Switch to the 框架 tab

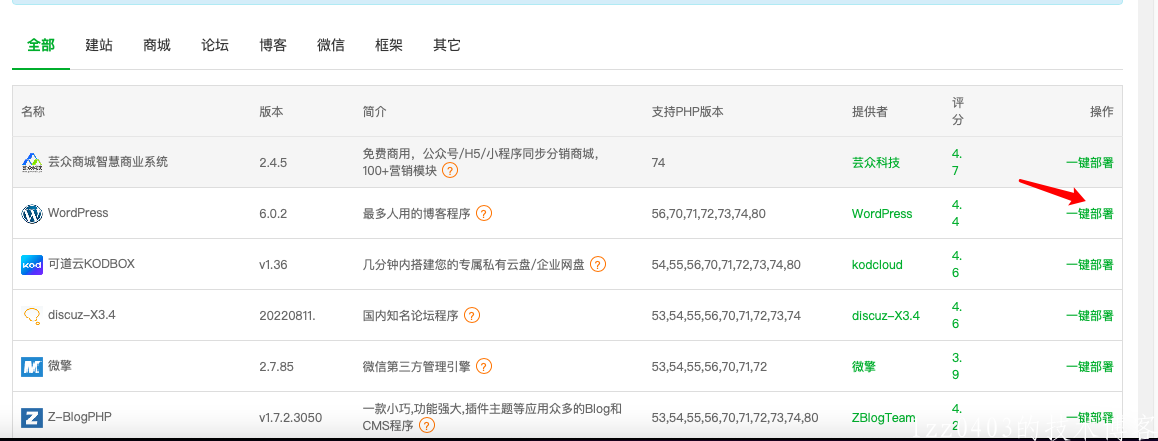[388, 45]
